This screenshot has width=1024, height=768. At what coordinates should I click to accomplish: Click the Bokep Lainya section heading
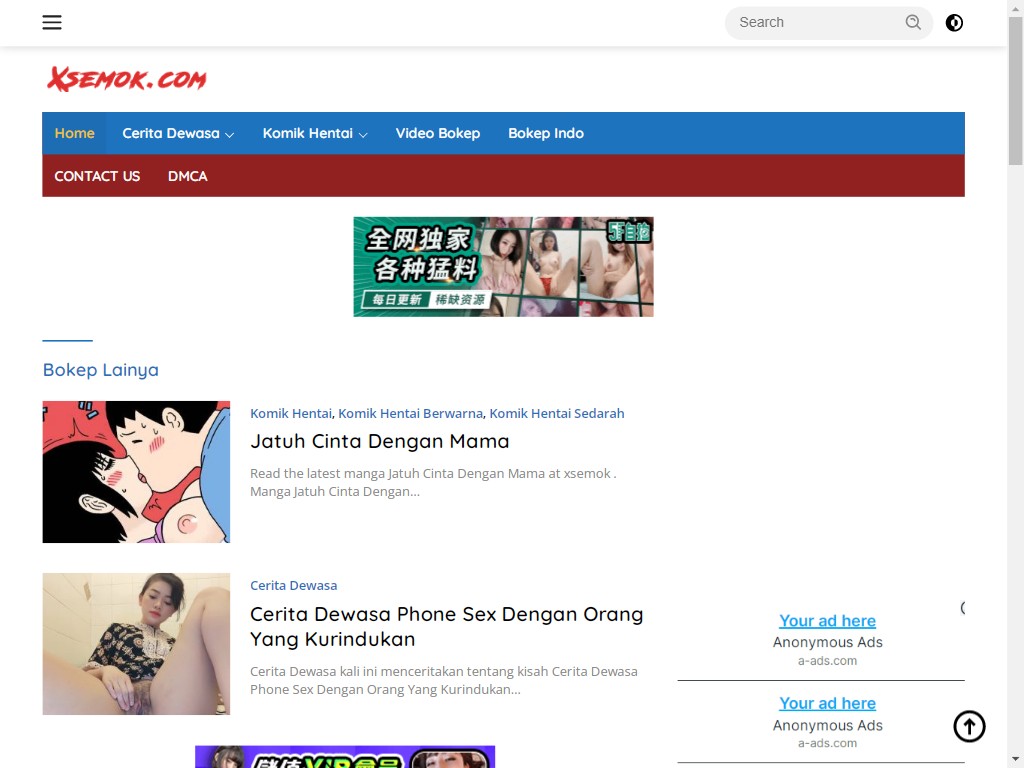(101, 370)
